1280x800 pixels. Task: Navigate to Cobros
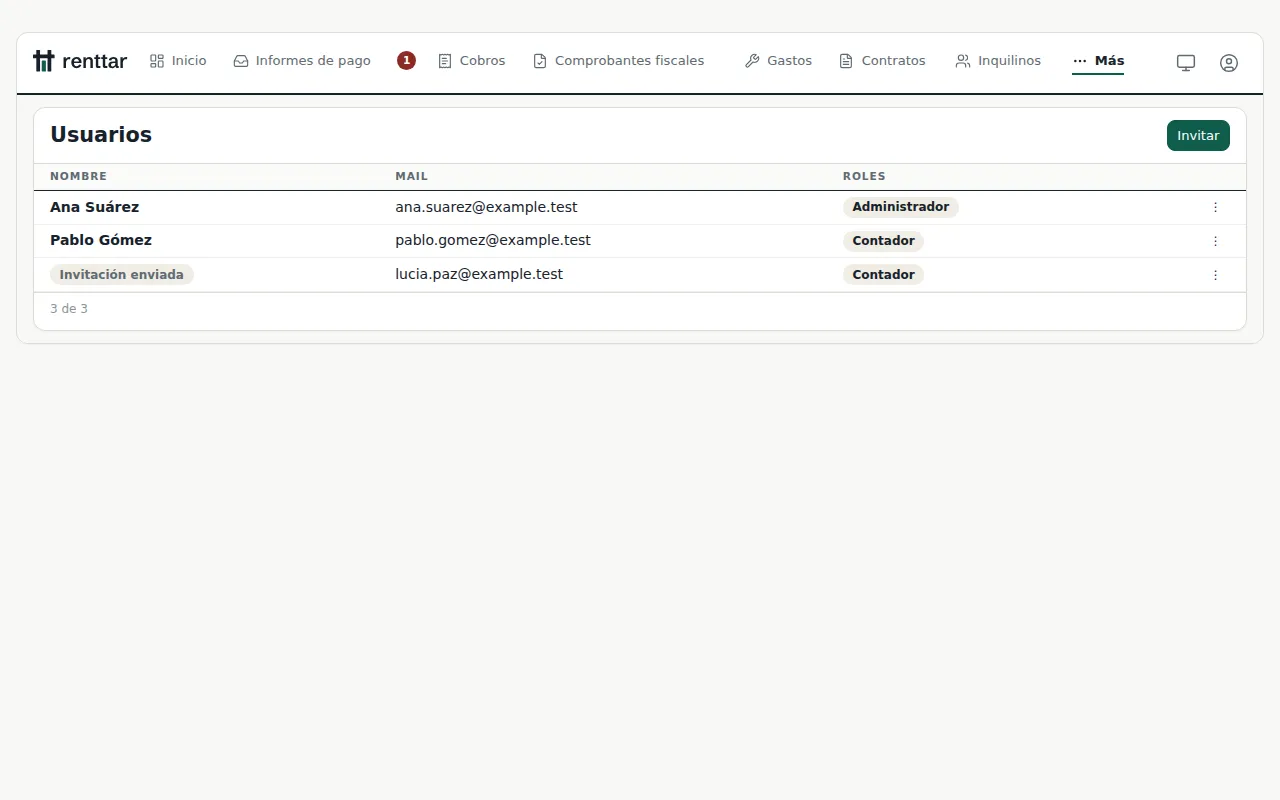coord(472,61)
